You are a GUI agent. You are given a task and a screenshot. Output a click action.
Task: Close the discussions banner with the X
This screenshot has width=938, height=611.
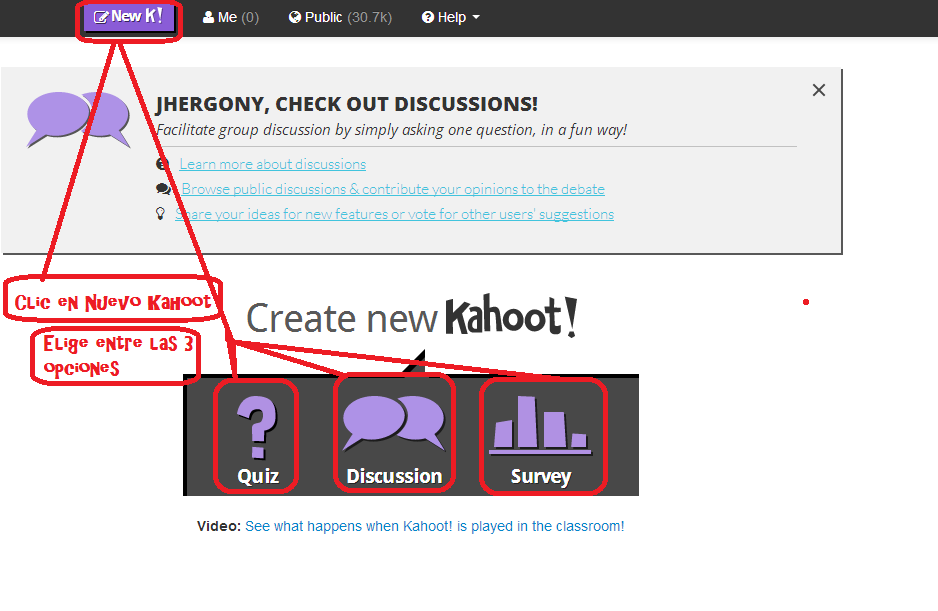819,90
